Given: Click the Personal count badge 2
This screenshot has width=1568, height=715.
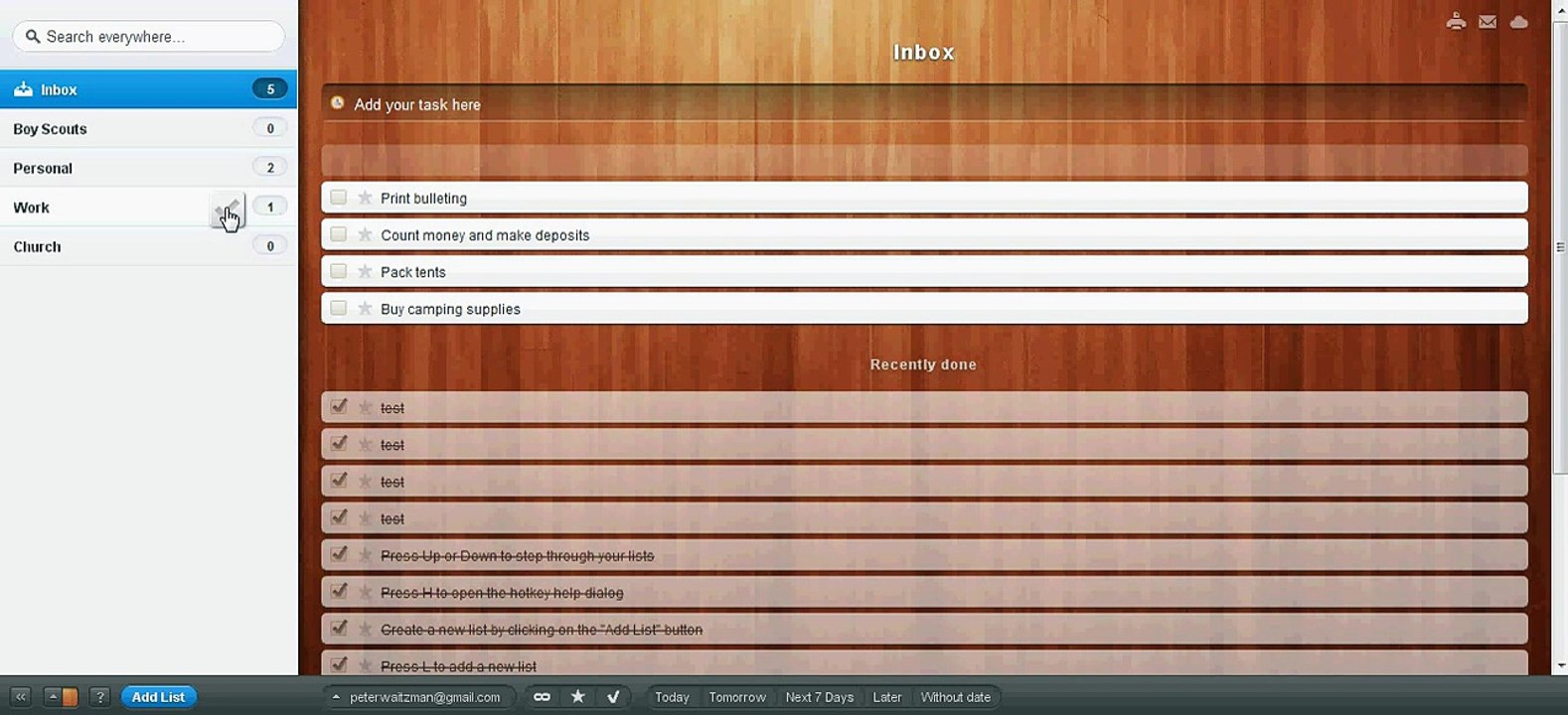Looking at the screenshot, I should [x=270, y=167].
